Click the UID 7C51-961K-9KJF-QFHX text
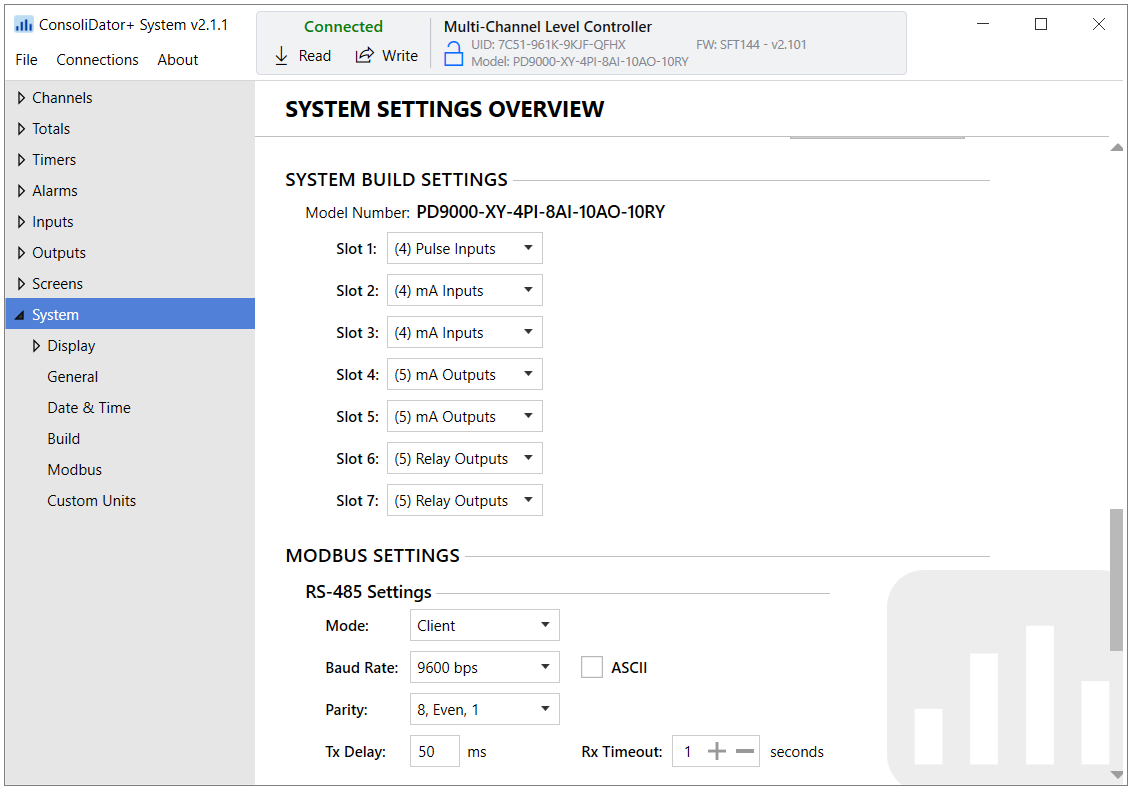Image resolution: width=1131 pixels, height=790 pixels. pyautogui.click(x=548, y=45)
